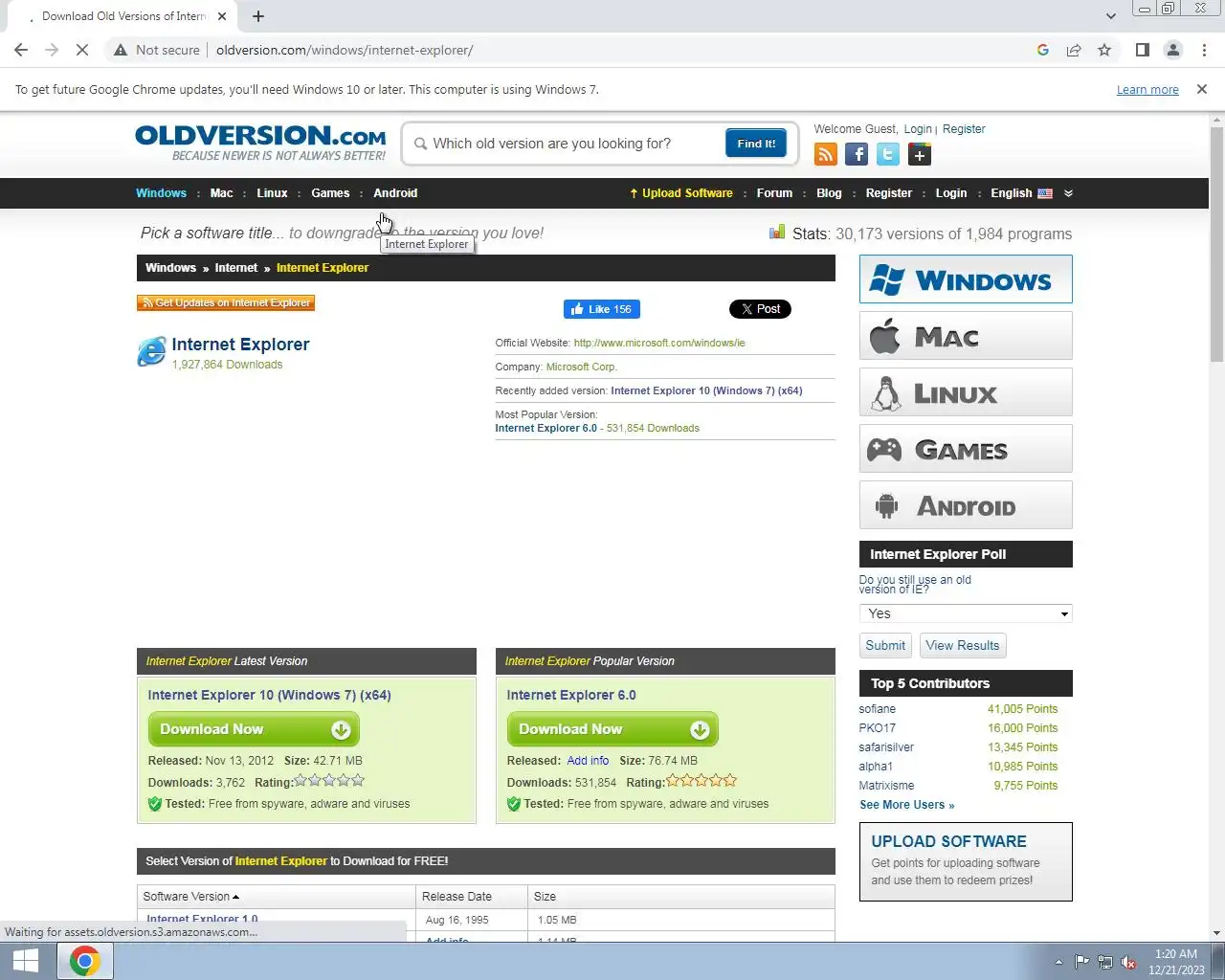The height and width of the screenshot is (980, 1225).
Task: Open the Linux nav menu item
Action: (x=272, y=193)
